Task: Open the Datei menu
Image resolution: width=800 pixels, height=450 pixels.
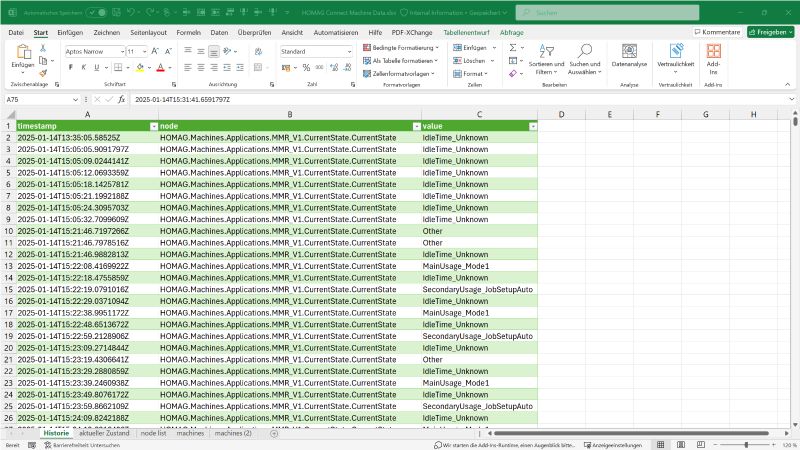Action: click(x=16, y=32)
